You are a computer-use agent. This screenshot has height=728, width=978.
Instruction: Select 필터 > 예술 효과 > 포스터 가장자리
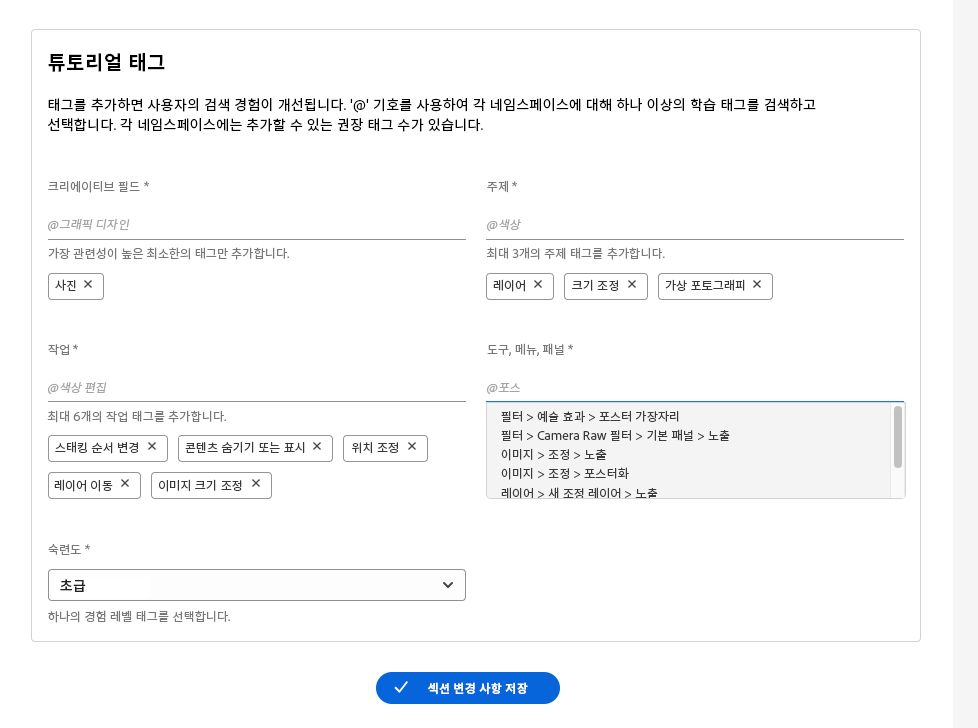tap(590, 416)
